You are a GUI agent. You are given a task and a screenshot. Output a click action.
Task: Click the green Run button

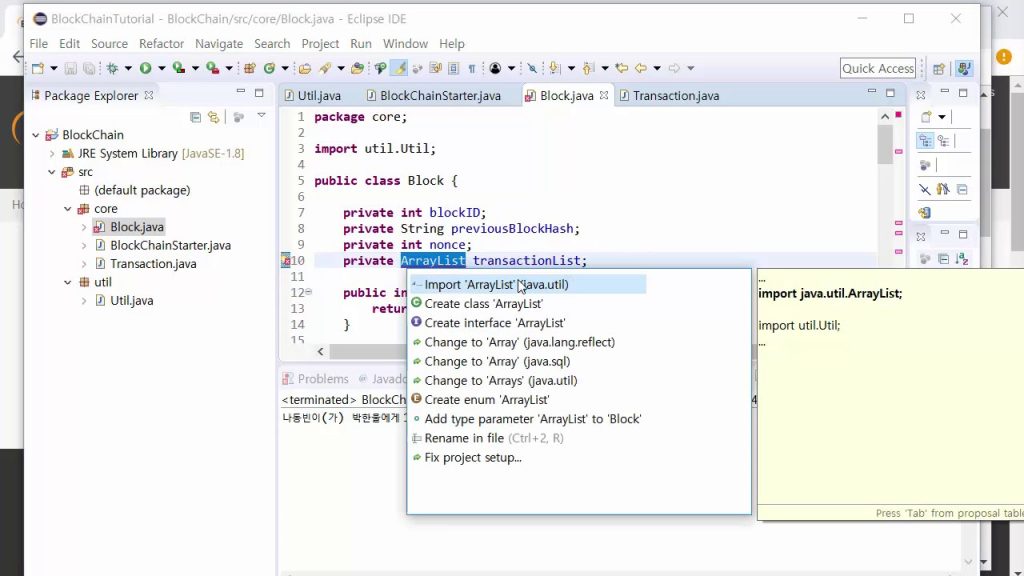coord(145,68)
